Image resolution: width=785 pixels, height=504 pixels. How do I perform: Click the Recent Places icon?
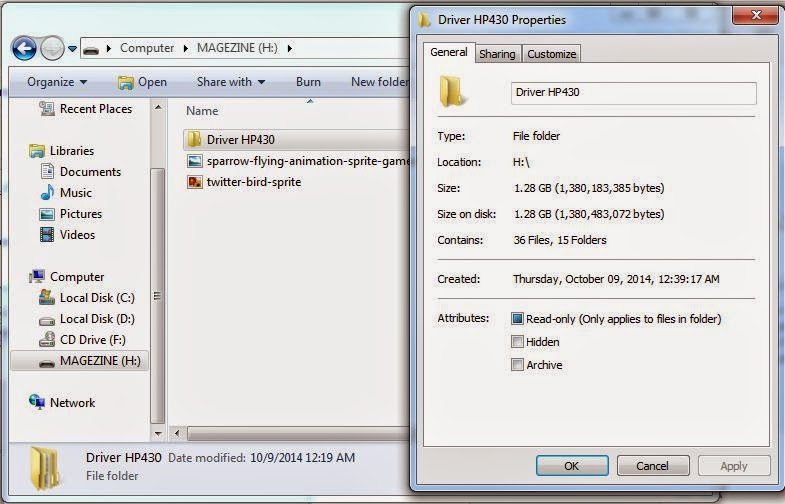(47, 109)
